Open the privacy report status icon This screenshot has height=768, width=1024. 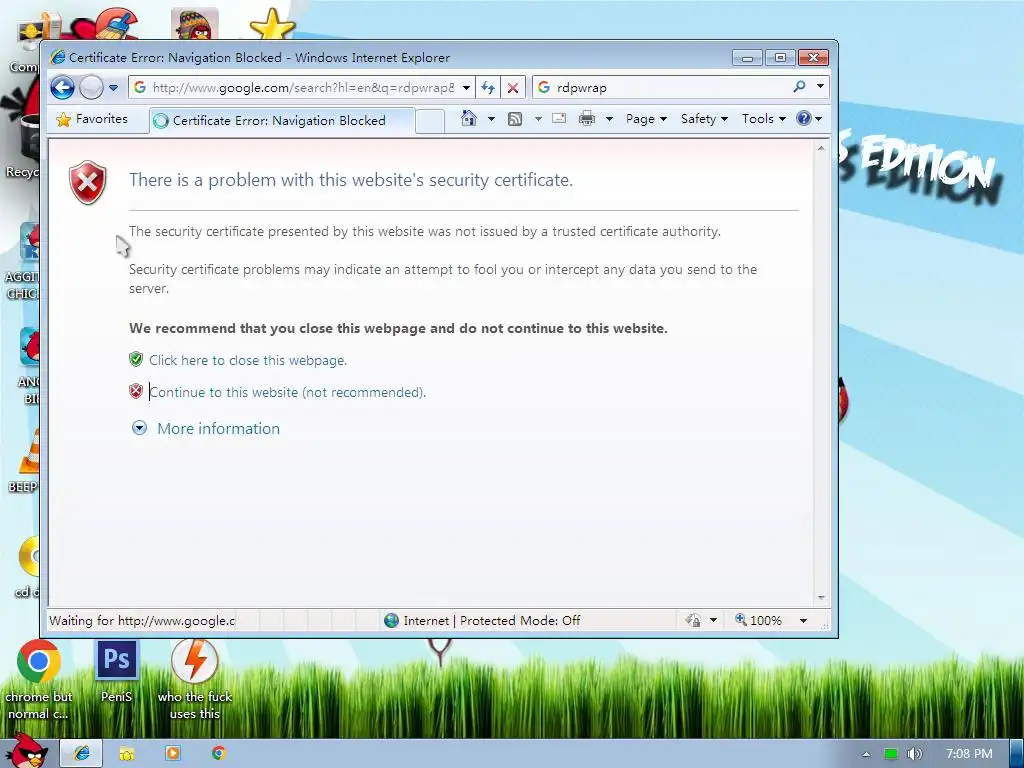coord(693,620)
